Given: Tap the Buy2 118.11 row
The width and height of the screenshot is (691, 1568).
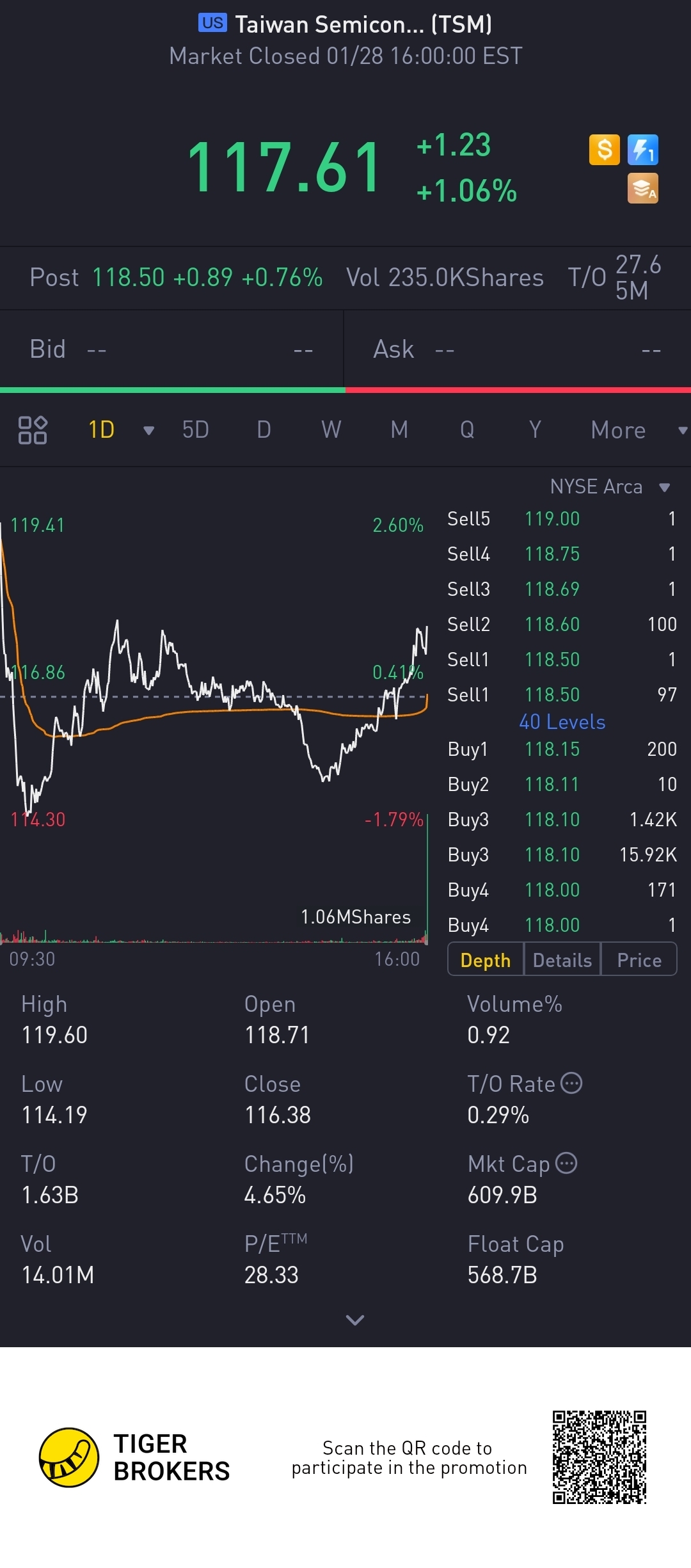Looking at the screenshot, I should pos(562,784).
